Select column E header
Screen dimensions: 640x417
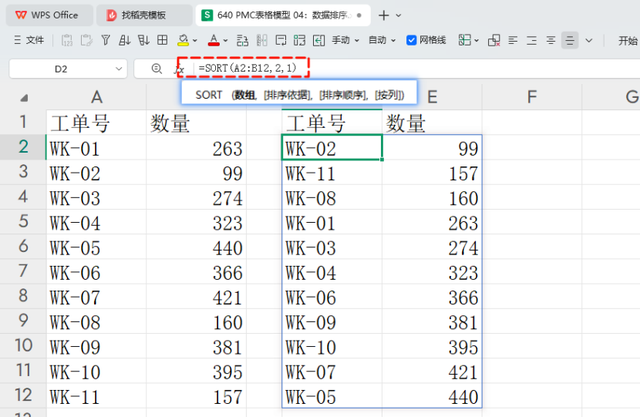(x=432, y=97)
